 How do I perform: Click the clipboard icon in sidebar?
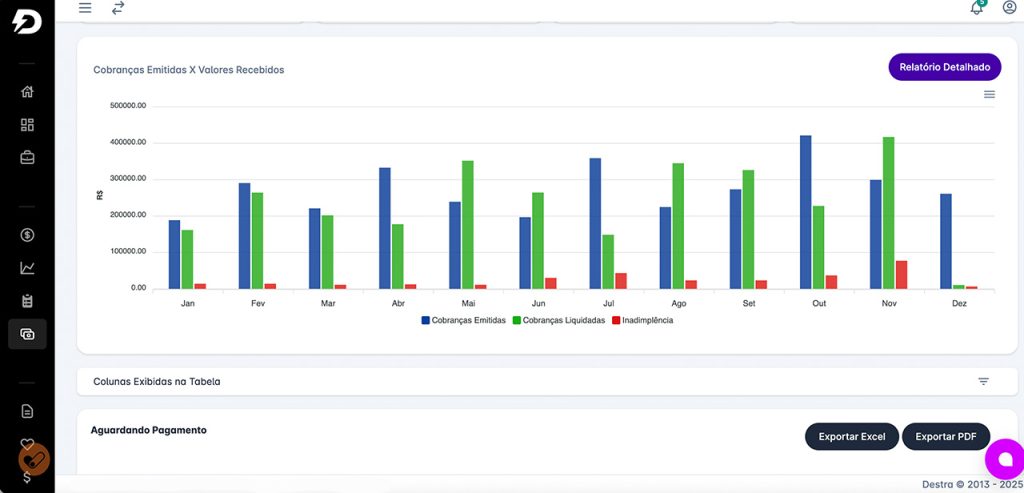coord(27,301)
